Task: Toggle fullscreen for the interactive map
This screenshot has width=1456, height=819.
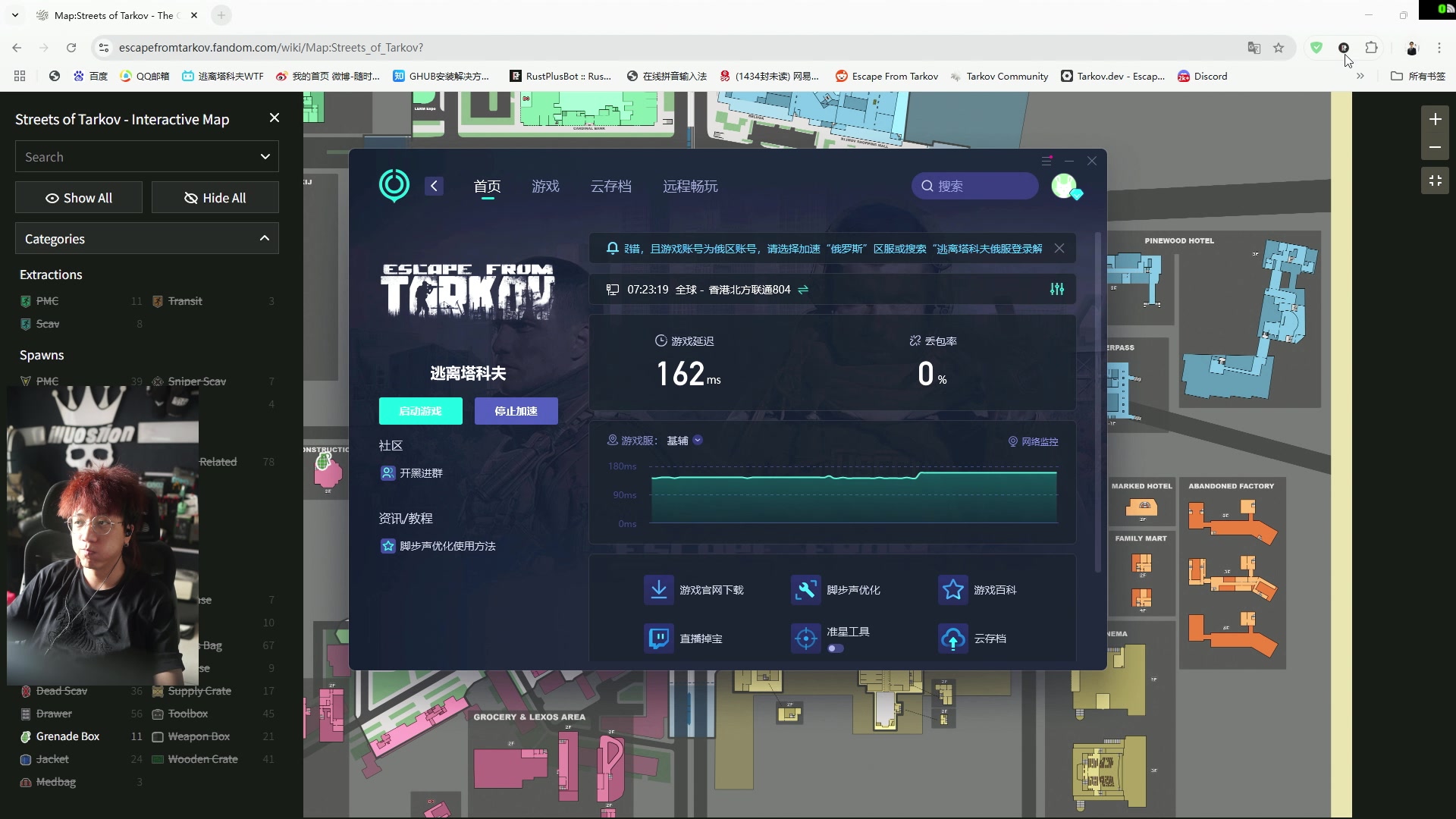Action: click(1435, 180)
